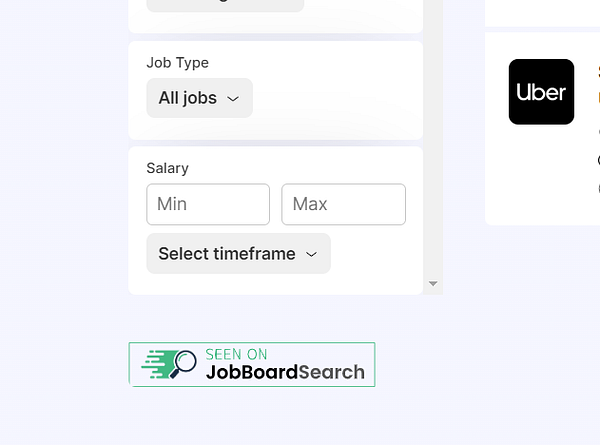Open the All jobs dropdown
600x445 pixels.
199,98
